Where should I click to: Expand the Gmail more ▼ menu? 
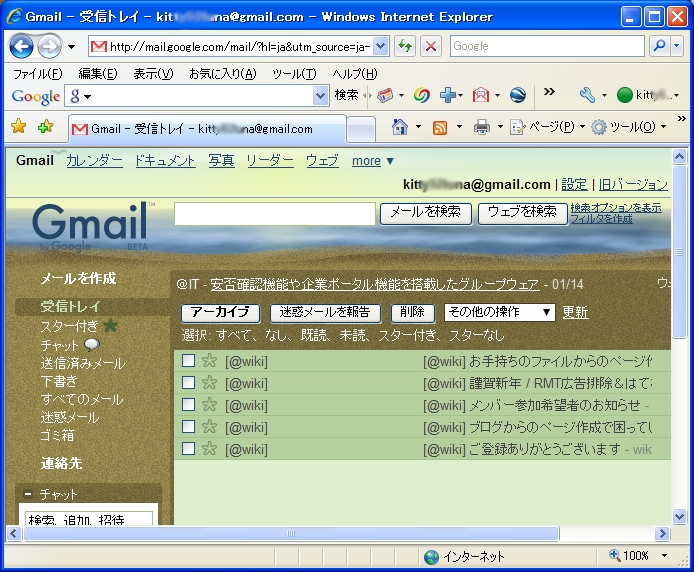pos(373,161)
